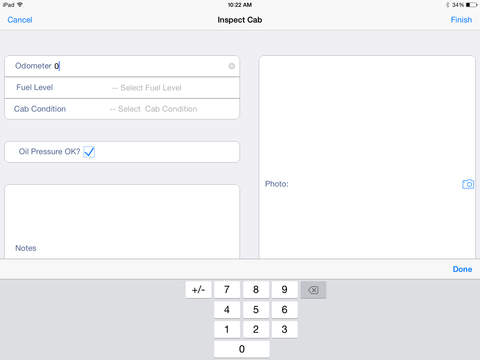The image size is (480, 360).
Task: Tap the Oil Pressure OK? label
Action: [x=49, y=152]
